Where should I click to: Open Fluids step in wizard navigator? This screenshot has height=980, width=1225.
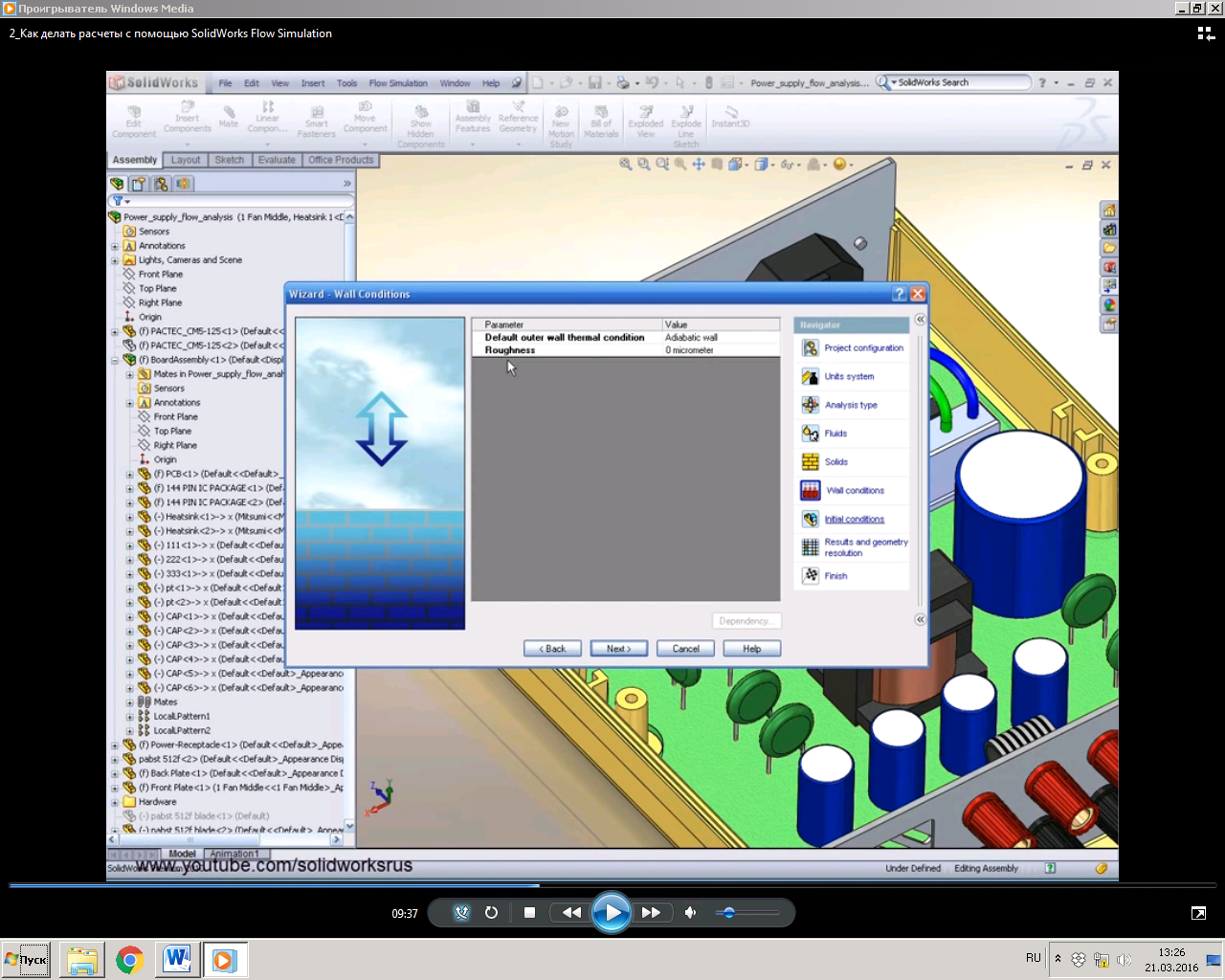click(x=824, y=434)
